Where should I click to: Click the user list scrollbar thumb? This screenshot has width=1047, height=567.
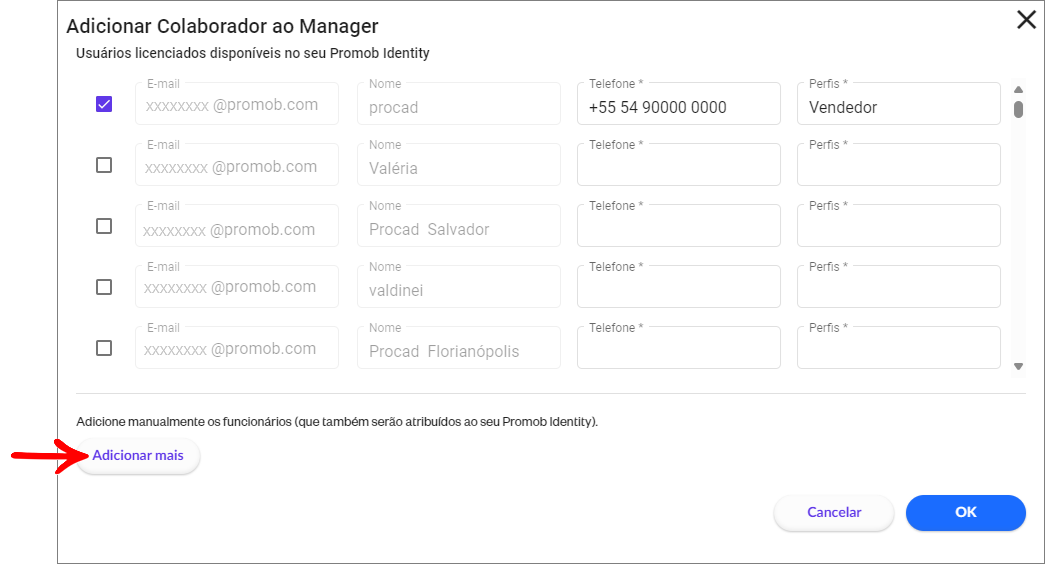click(1018, 110)
